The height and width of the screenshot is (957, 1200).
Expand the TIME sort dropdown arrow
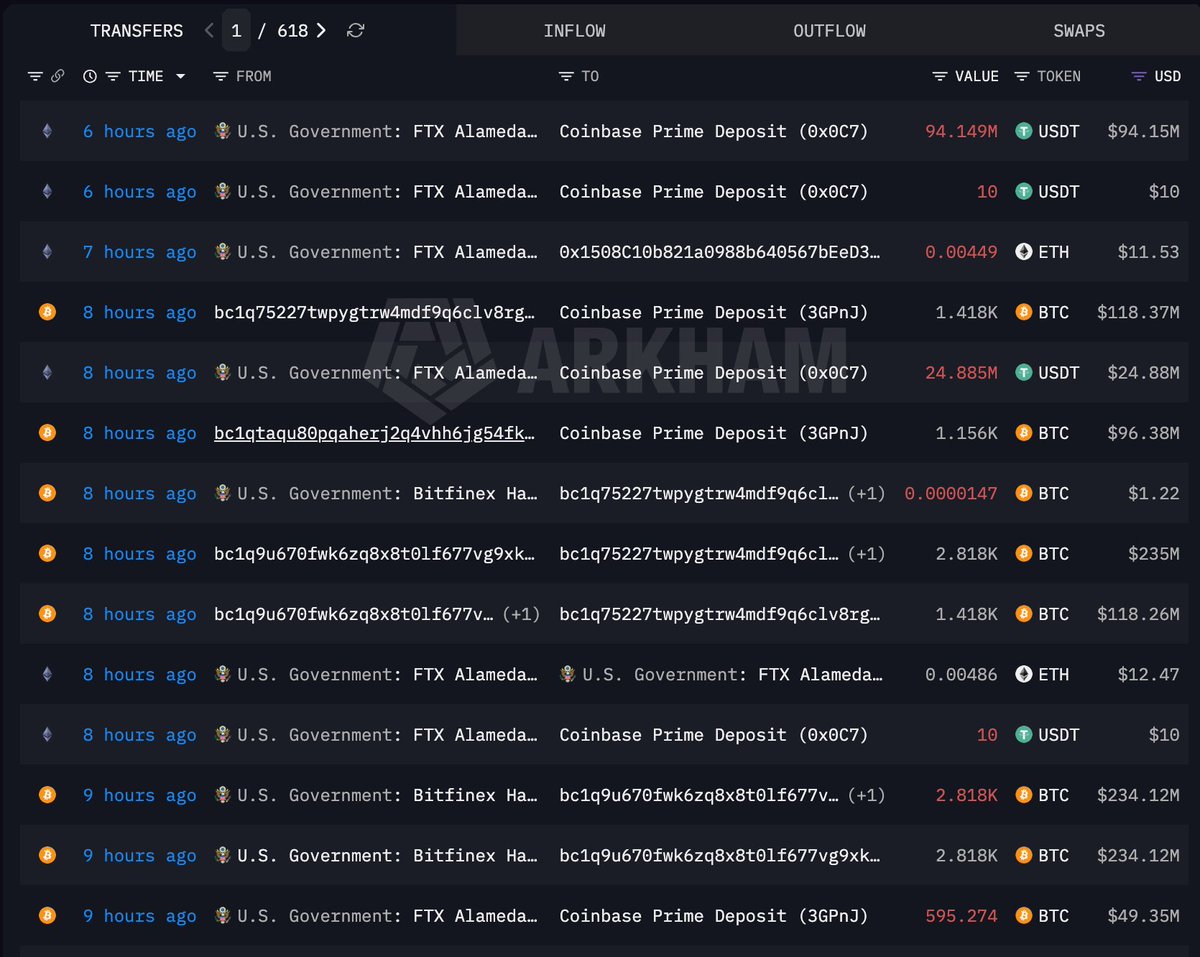[180, 76]
